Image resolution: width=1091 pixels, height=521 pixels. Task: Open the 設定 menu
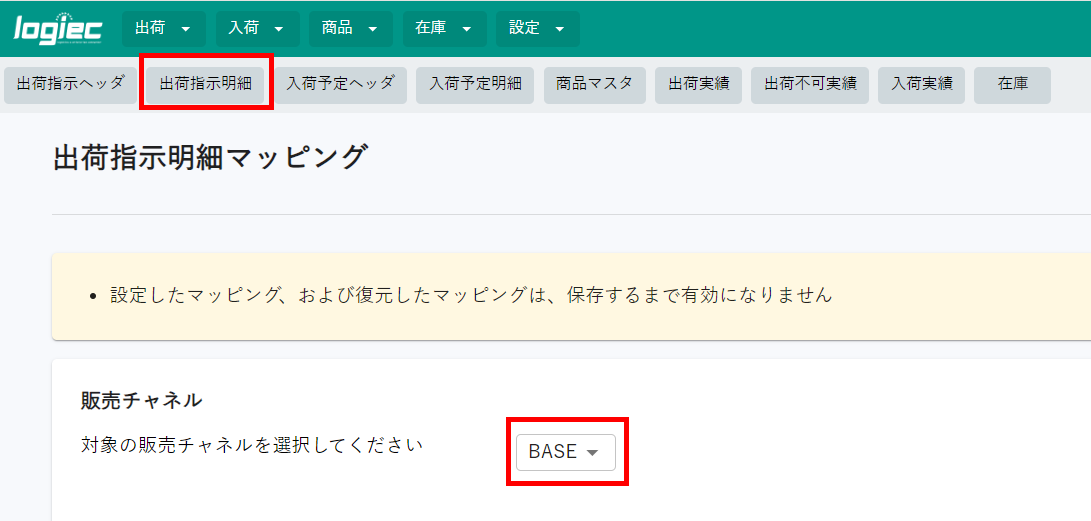point(537,29)
